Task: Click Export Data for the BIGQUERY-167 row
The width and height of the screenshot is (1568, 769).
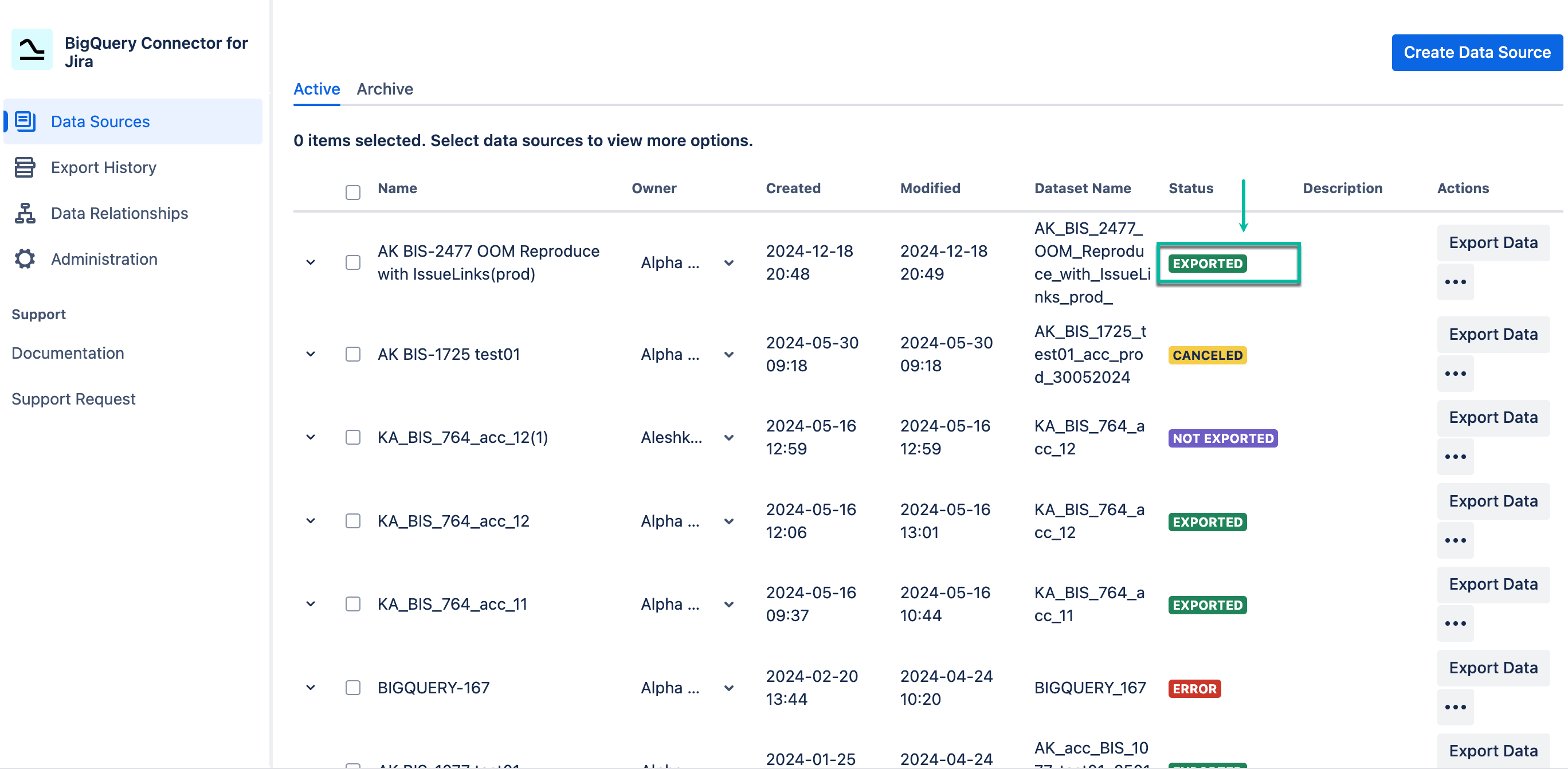Action: 1493,668
